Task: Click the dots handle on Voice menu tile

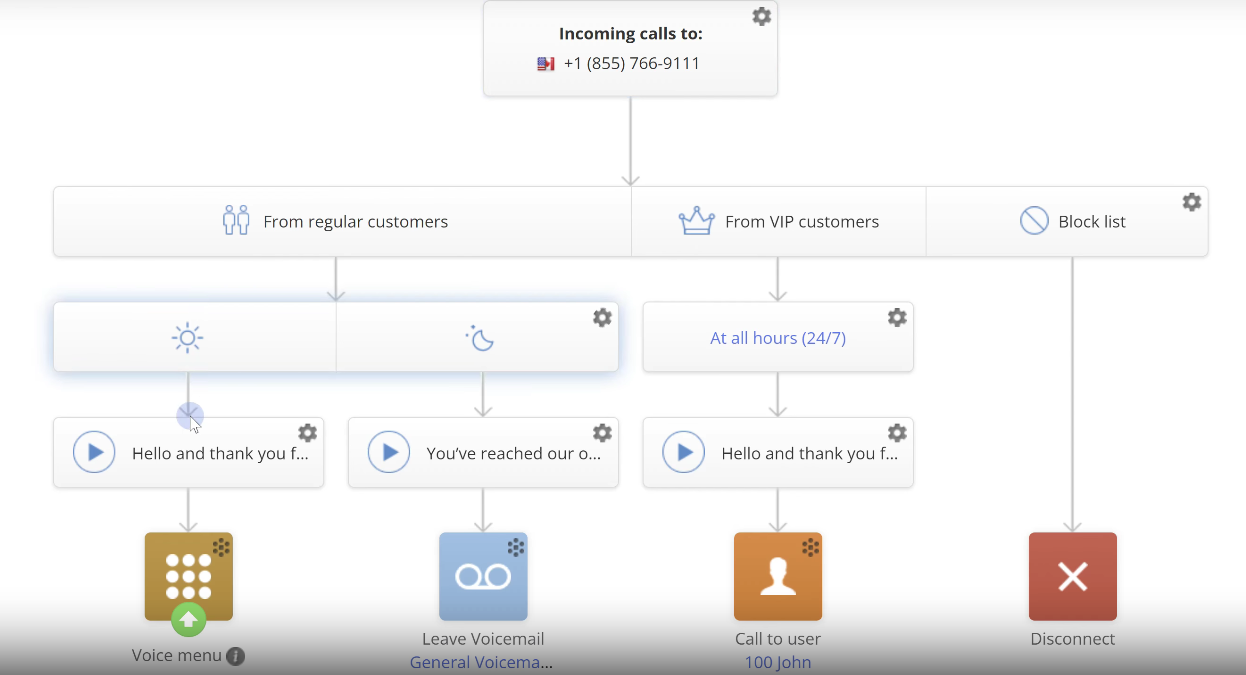Action: tap(221, 547)
